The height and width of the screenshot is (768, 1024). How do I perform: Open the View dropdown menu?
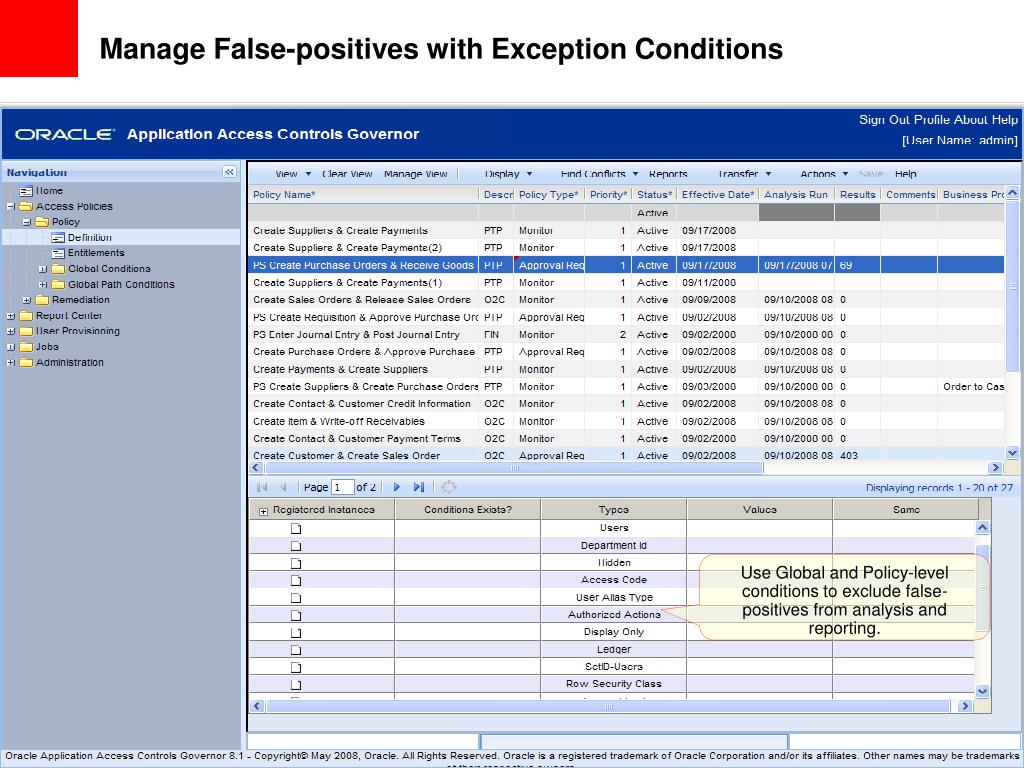tap(293, 174)
